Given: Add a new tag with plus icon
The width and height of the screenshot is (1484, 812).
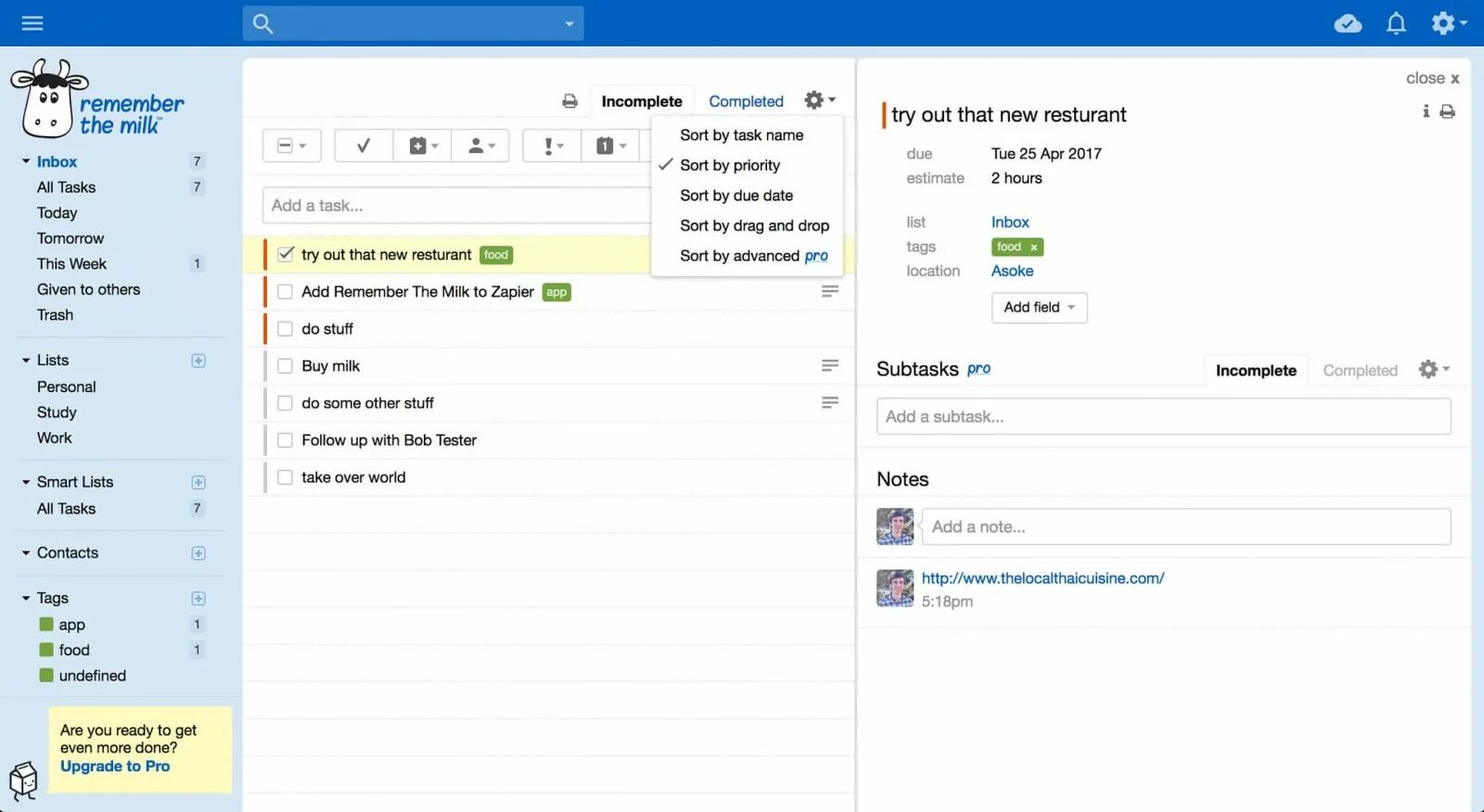Looking at the screenshot, I should (198, 599).
